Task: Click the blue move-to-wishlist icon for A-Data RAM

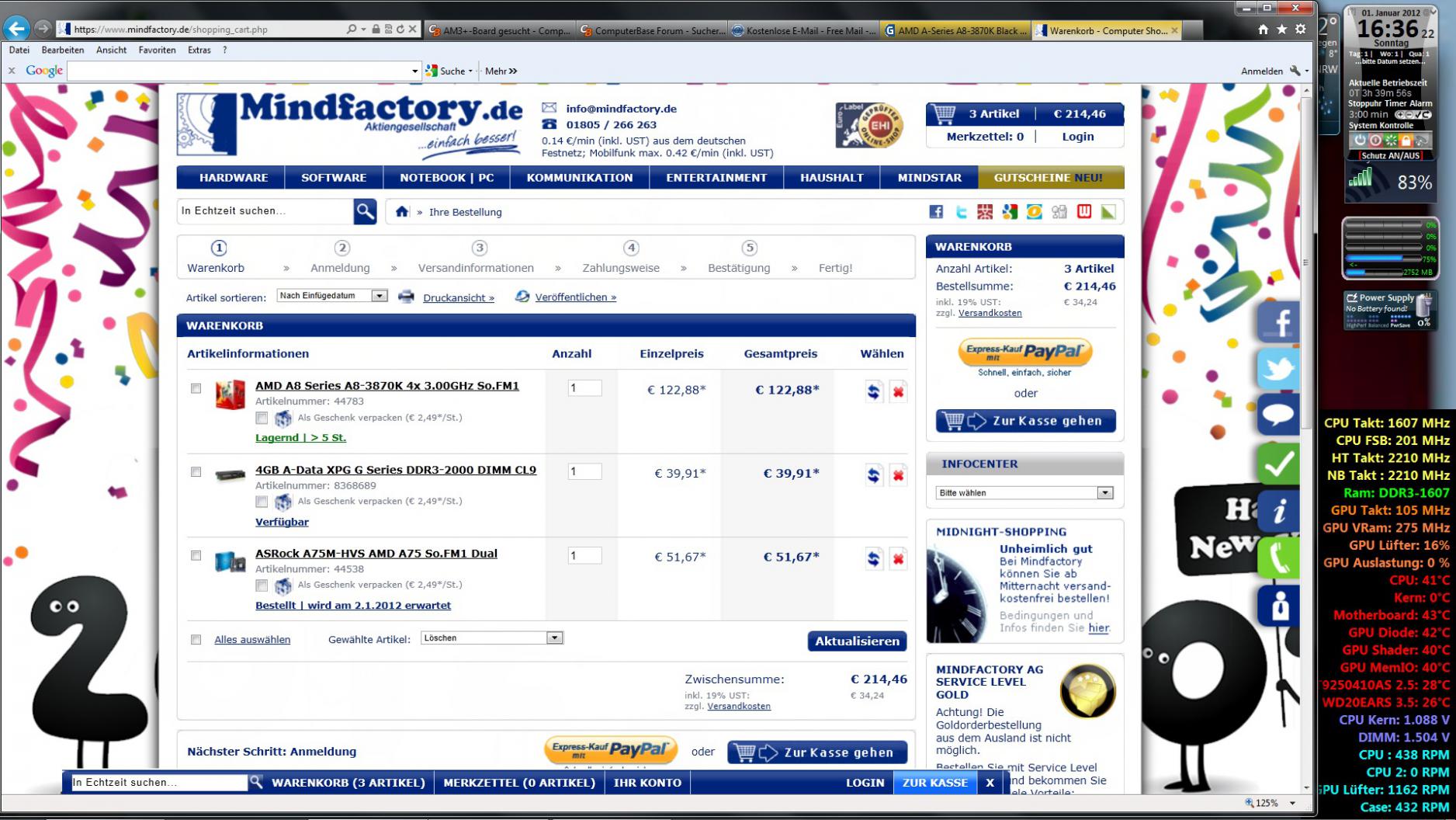Action: [x=873, y=475]
